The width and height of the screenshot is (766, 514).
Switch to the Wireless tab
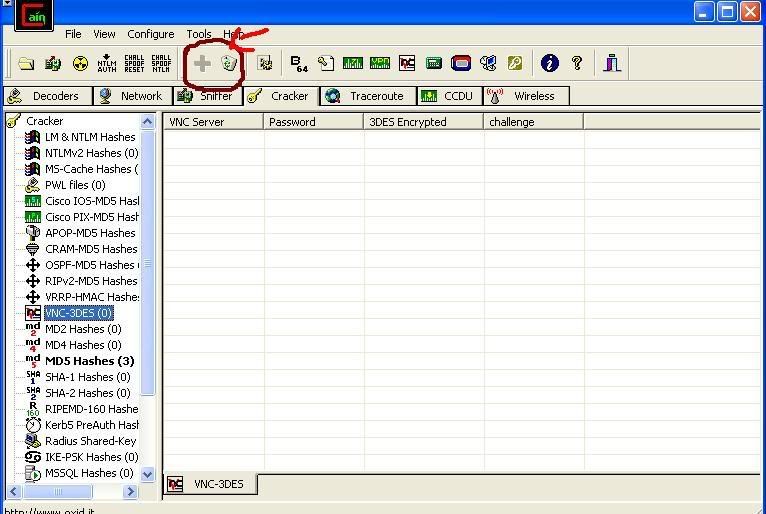(526, 96)
